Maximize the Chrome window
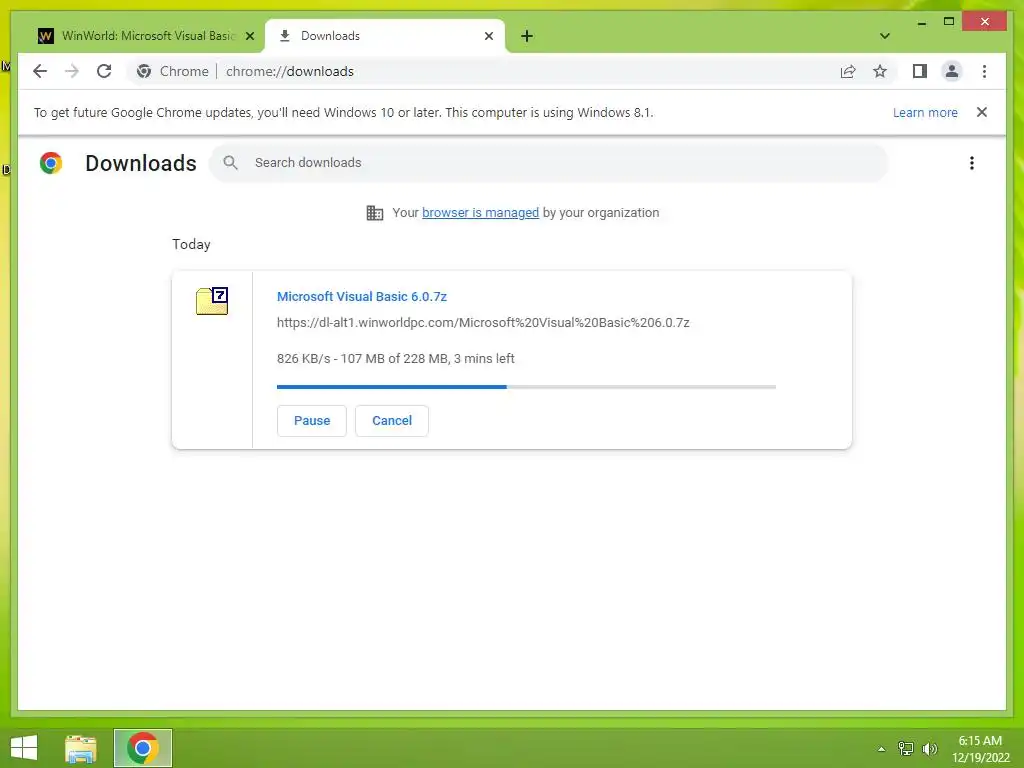 [949, 22]
